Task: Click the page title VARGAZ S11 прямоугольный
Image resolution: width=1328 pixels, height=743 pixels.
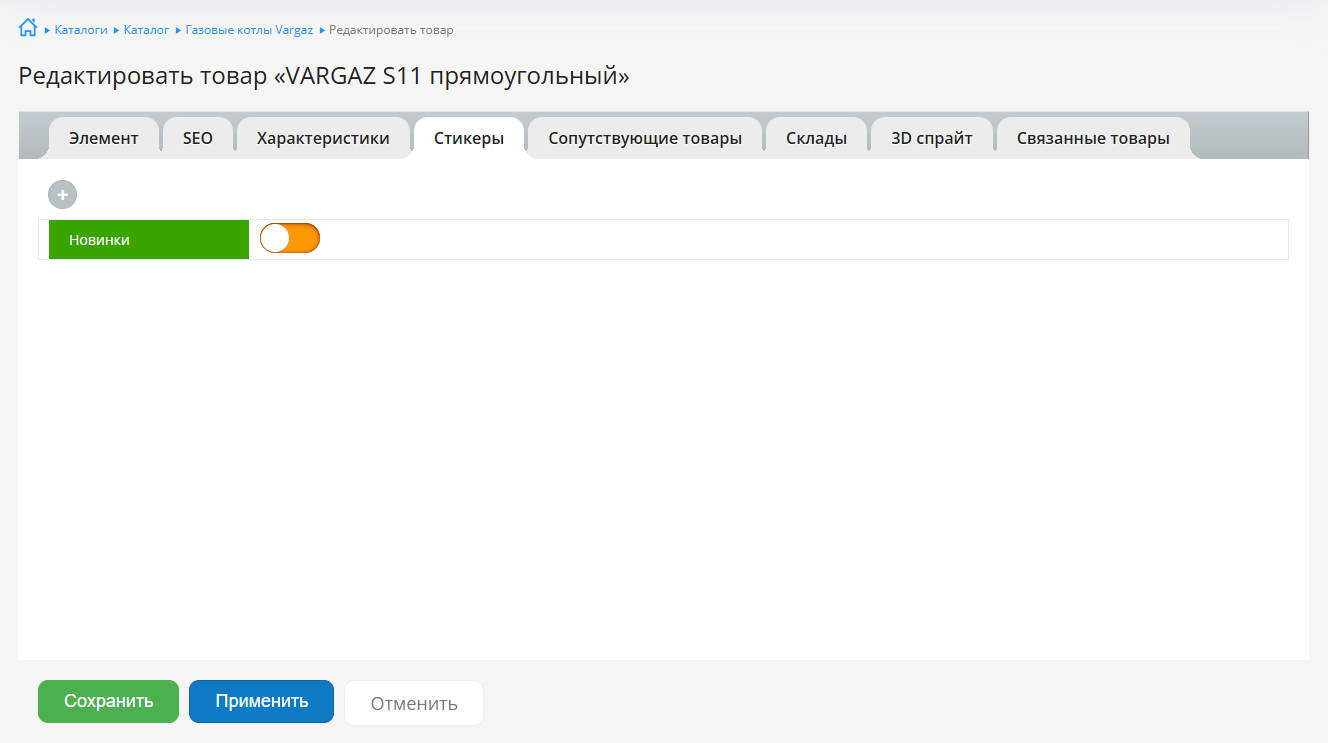Action: pyautogui.click(x=324, y=76)
